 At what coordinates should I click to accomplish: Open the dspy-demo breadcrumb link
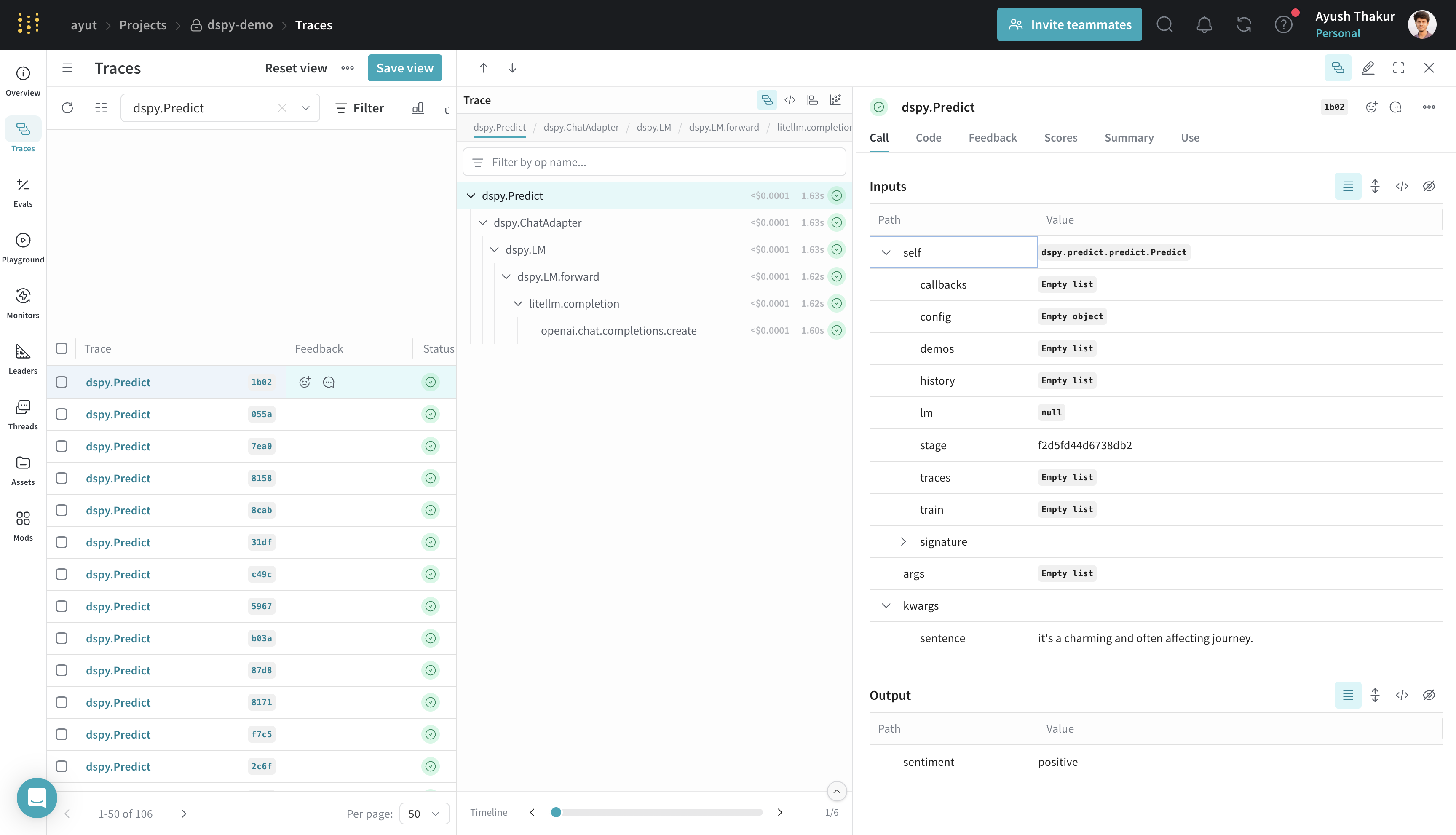(x=232, y=25)
